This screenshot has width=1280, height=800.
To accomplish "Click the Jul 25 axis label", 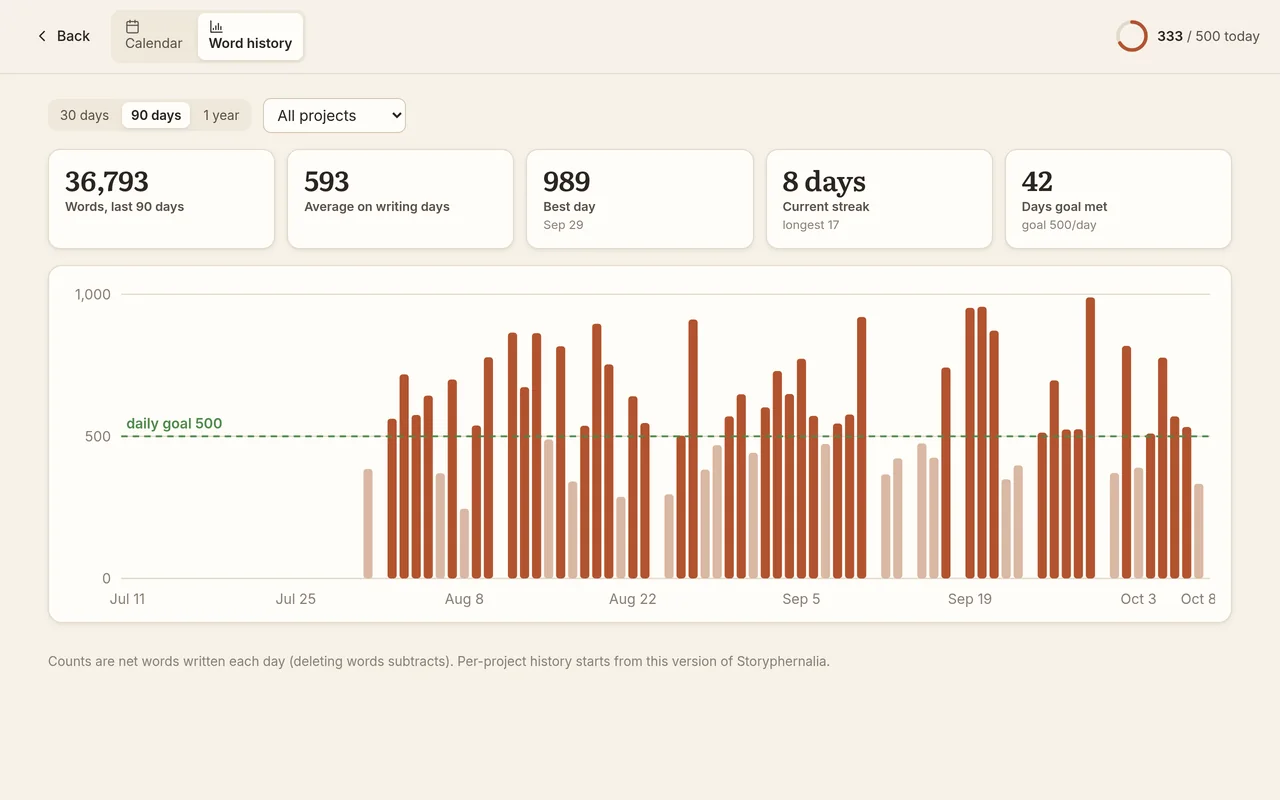I will pos(296,599).
